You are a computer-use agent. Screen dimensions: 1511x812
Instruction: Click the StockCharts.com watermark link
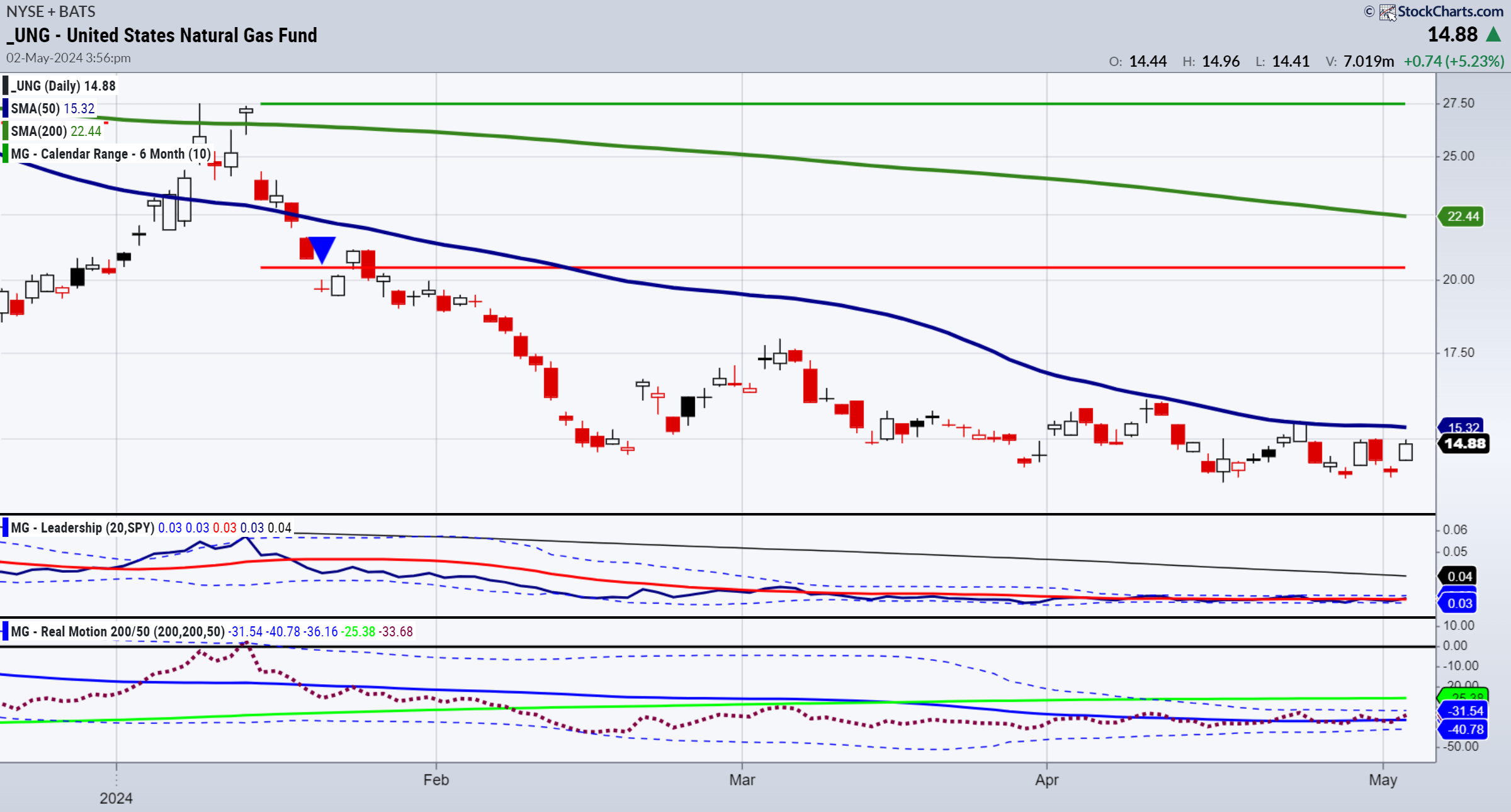pyautogui.click(x=1450, y=12)
